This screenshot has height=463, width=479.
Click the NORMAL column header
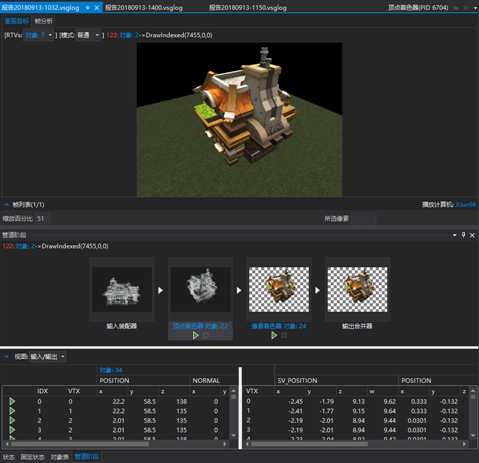206,380
